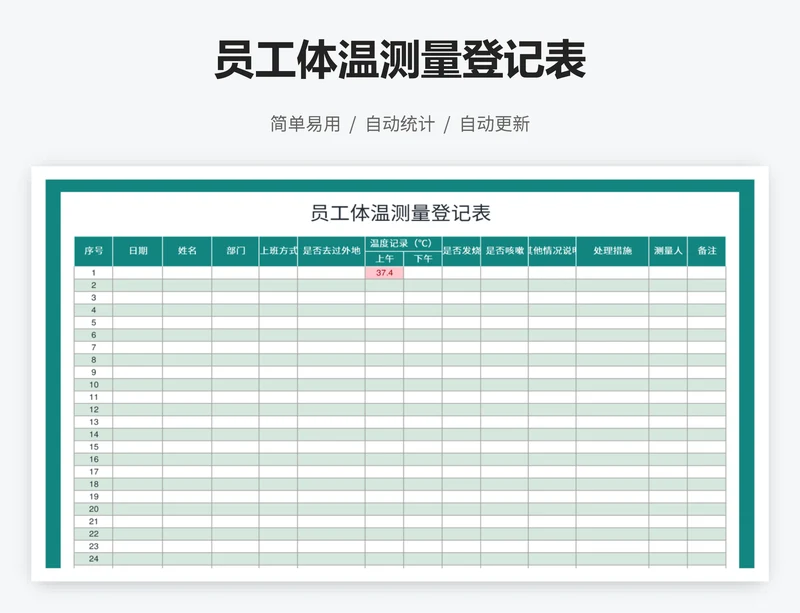This screenshot has height=613, width=800.
Task: Select row number 3 cell
Action: coord(93,298)
